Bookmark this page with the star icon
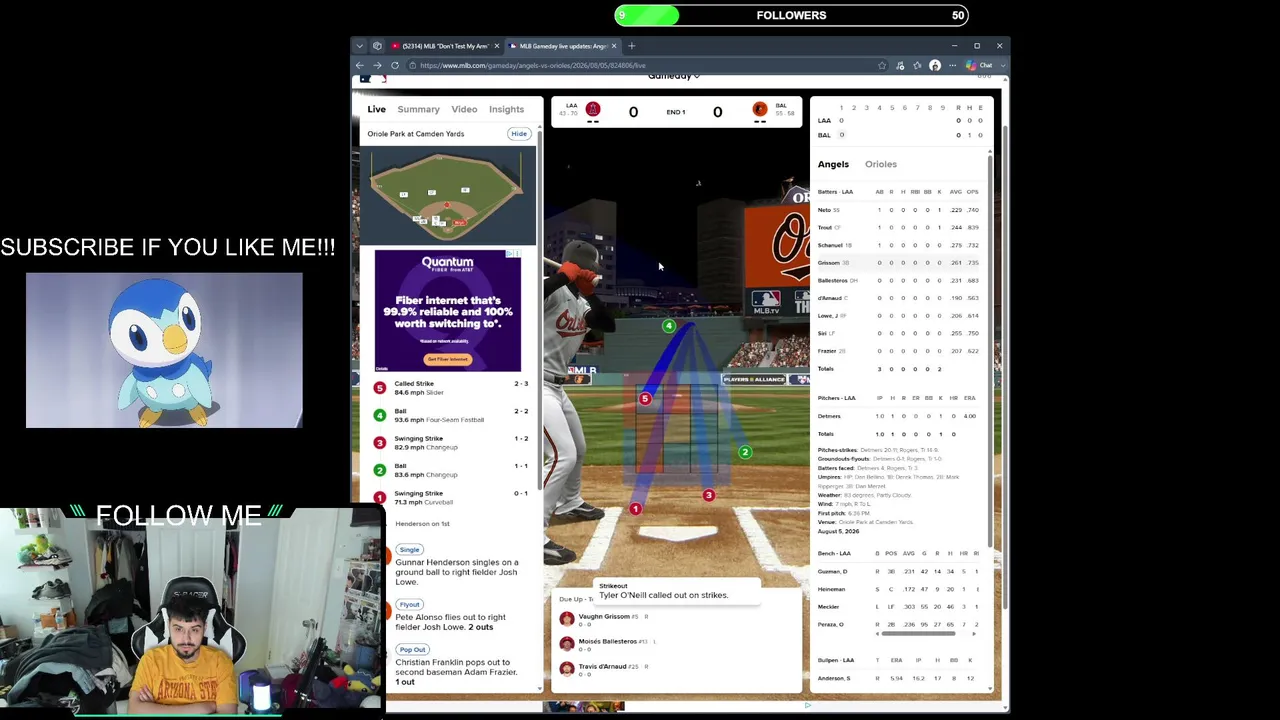The height and width of the screenshot is (720, 1280). (x=882, y=66)
